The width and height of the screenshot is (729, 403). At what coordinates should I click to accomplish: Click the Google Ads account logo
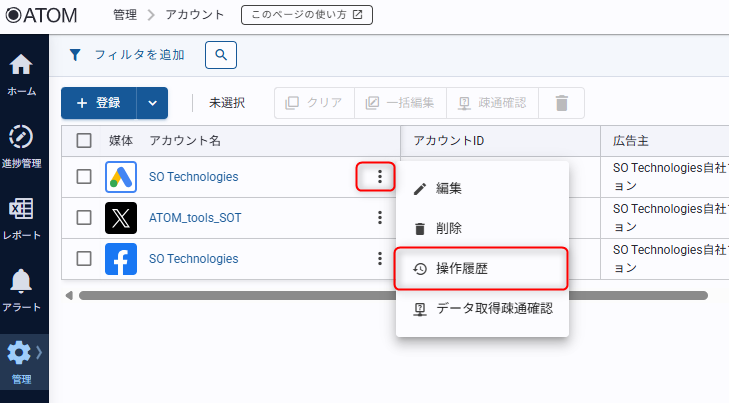(x=121, y=177)
